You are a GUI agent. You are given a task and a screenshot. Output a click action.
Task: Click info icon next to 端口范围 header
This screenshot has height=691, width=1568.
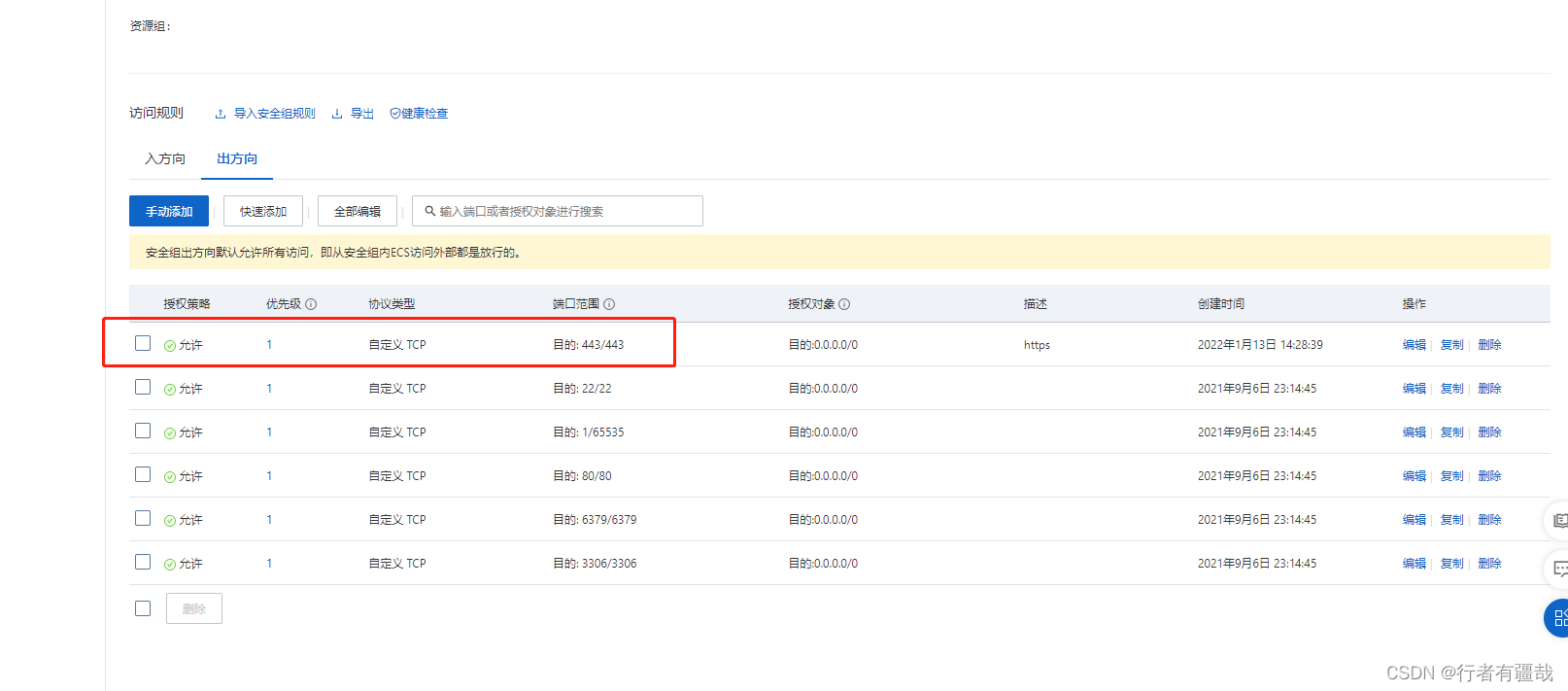609,304
